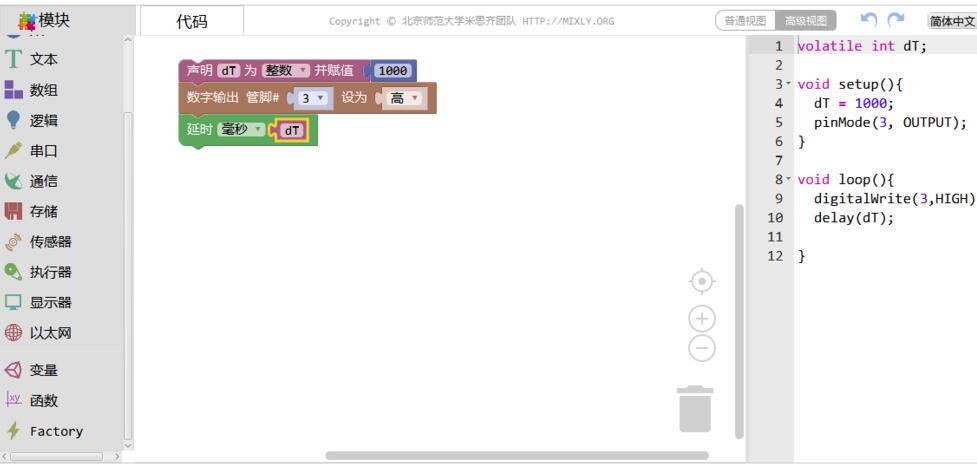This screenshot has height=464, width=977.
Task: Switch to 高级视图 advanced view
Action: point(805,21)
